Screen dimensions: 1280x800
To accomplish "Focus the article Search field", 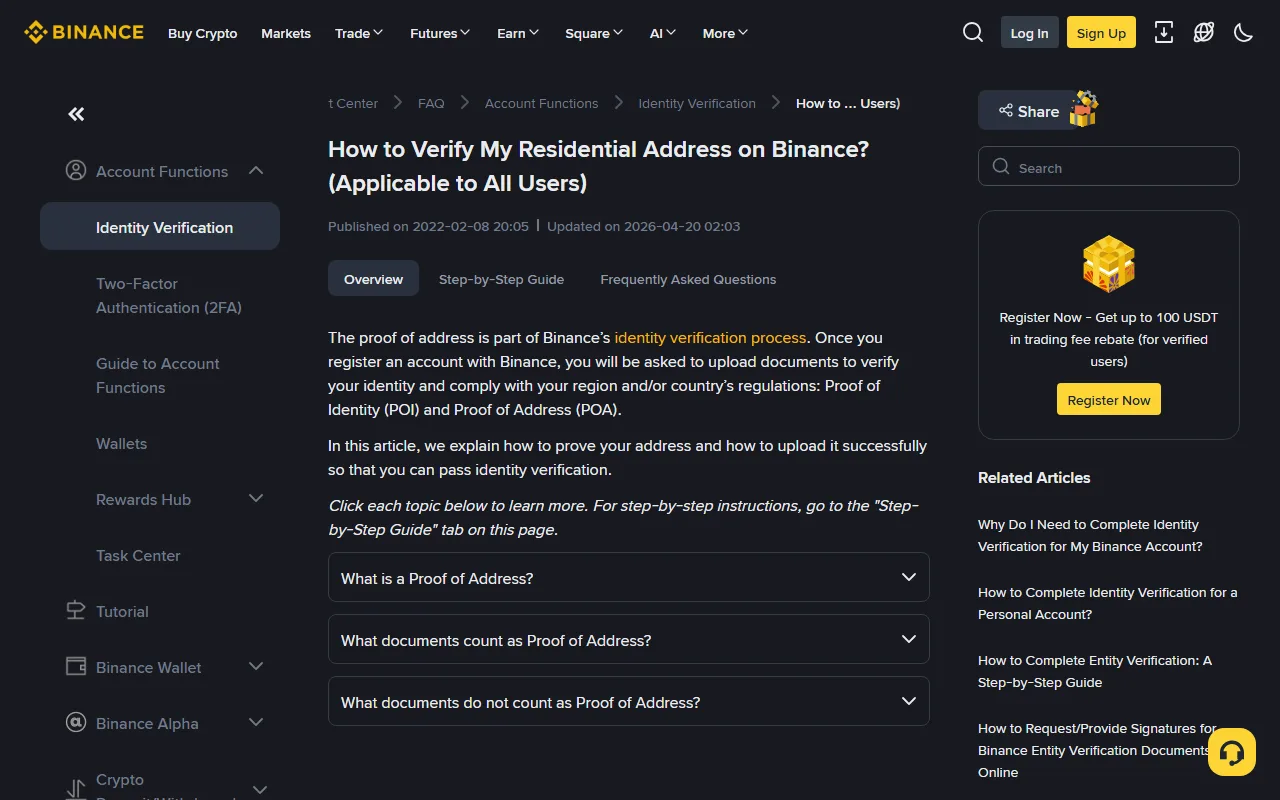I will click(1109, 167).
